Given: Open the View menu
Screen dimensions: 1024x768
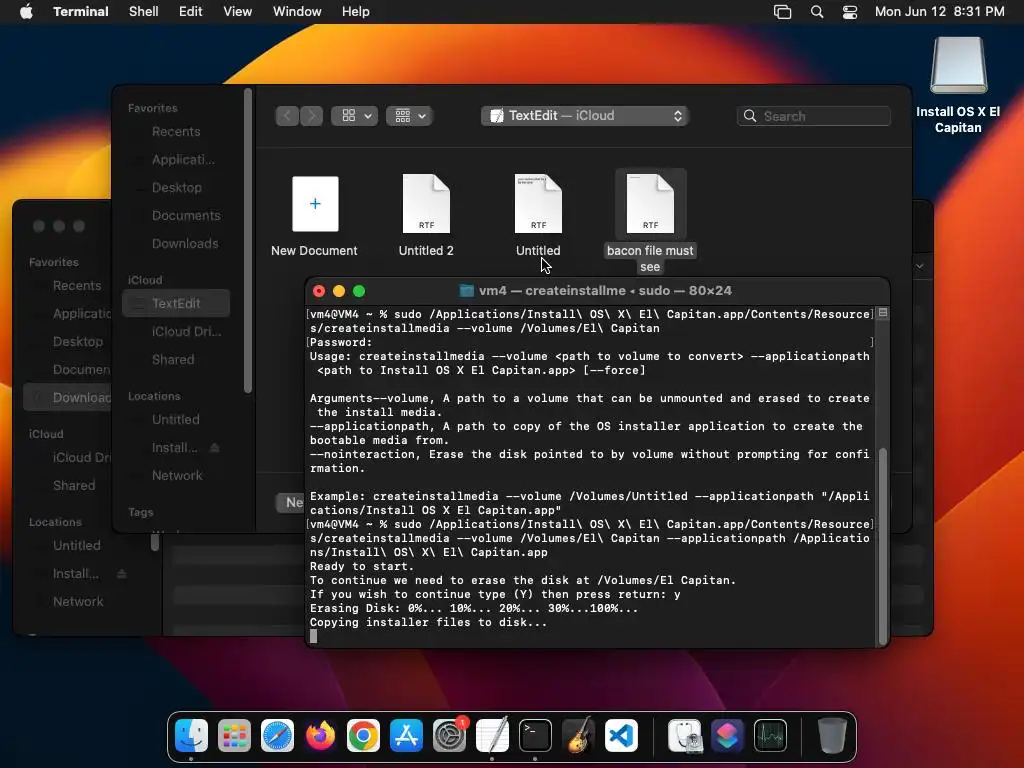Looking at the screenshot, I should click(238, 12).
